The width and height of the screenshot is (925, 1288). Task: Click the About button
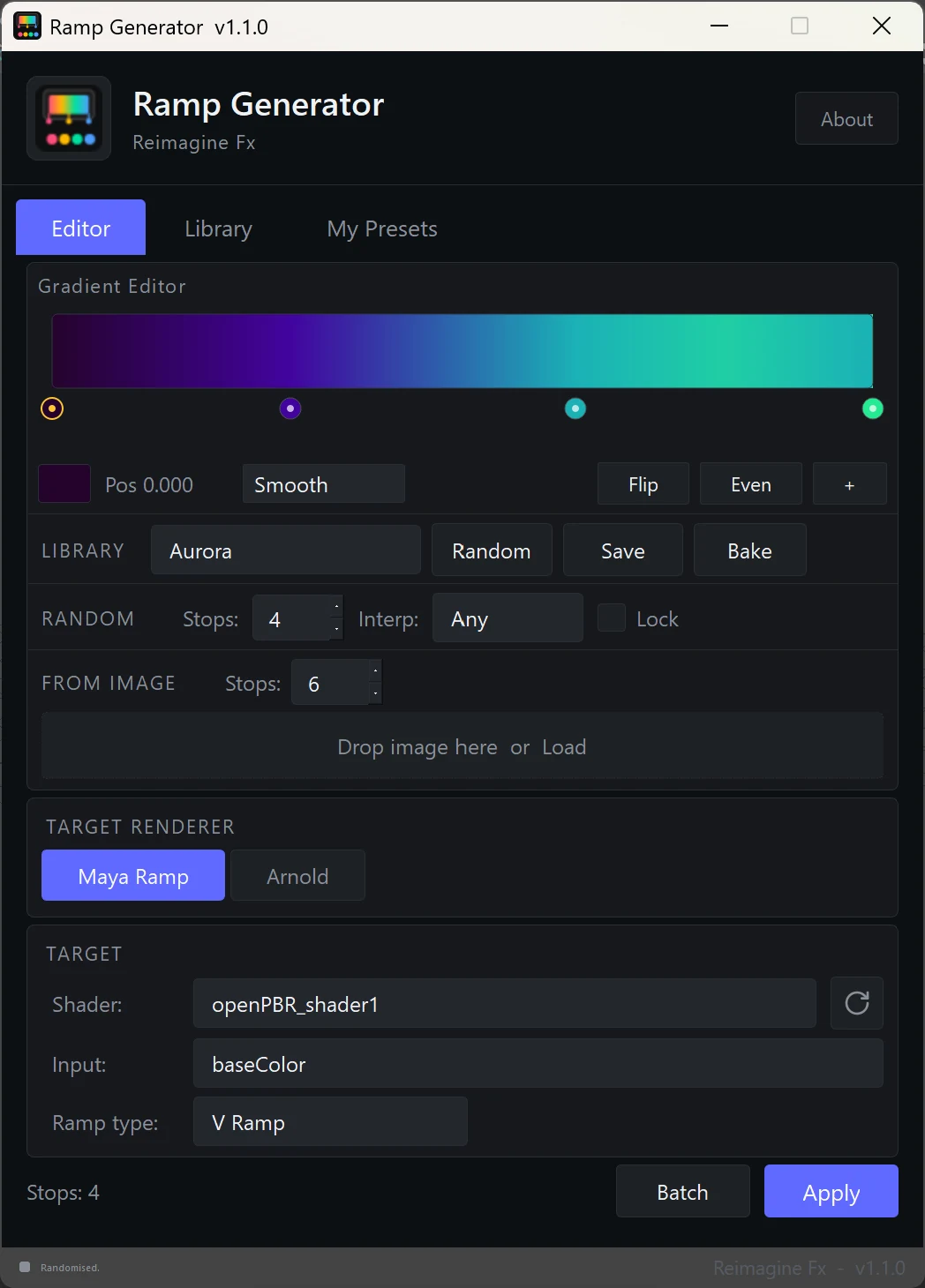point(846,118)
